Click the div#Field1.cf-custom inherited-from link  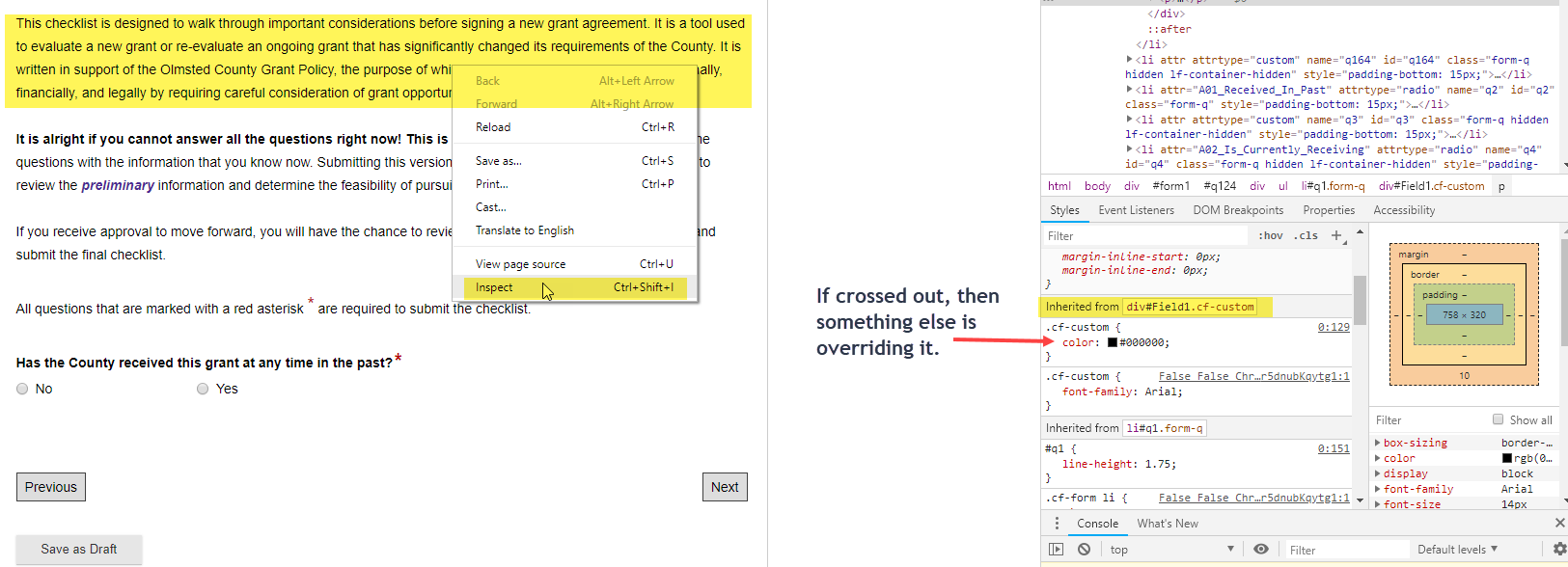(1190, 307)
